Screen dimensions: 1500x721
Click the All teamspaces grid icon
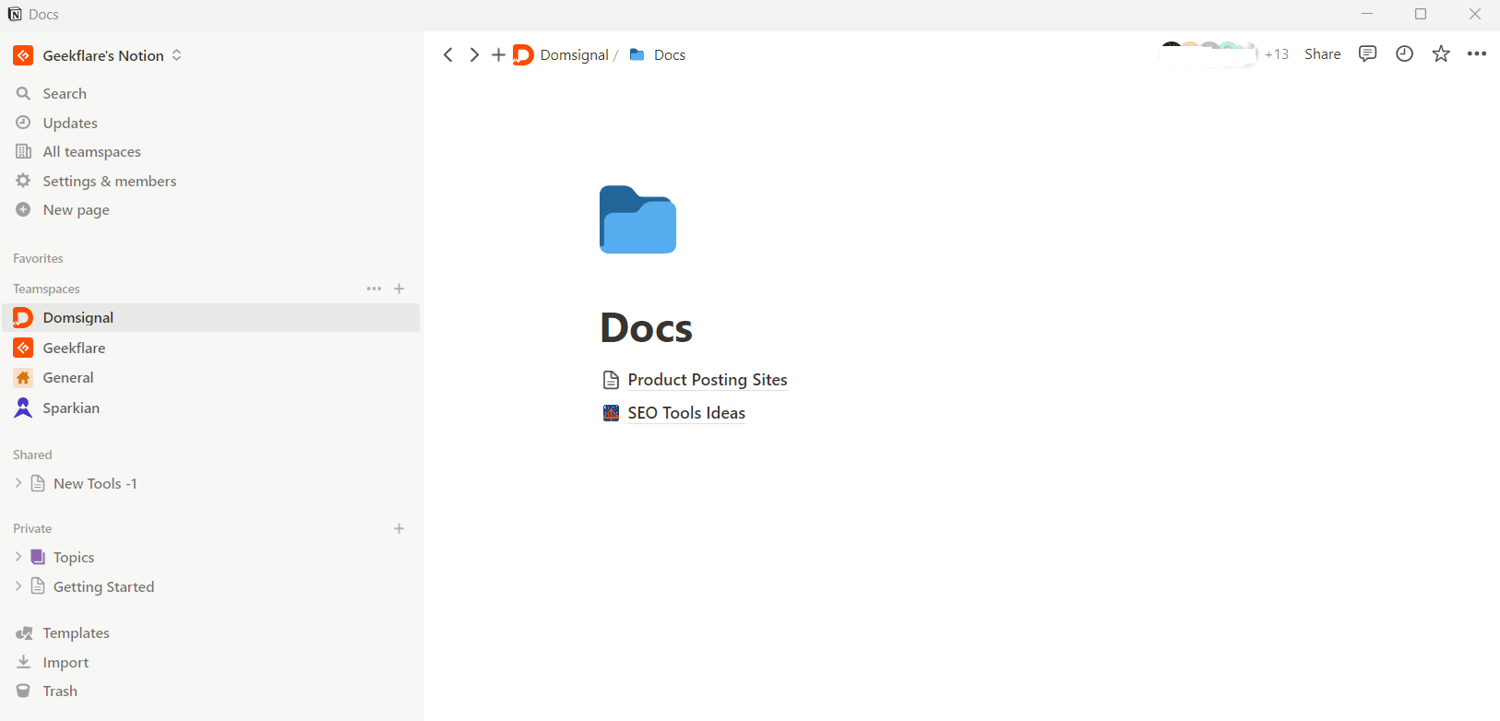(x=23, y=152)
